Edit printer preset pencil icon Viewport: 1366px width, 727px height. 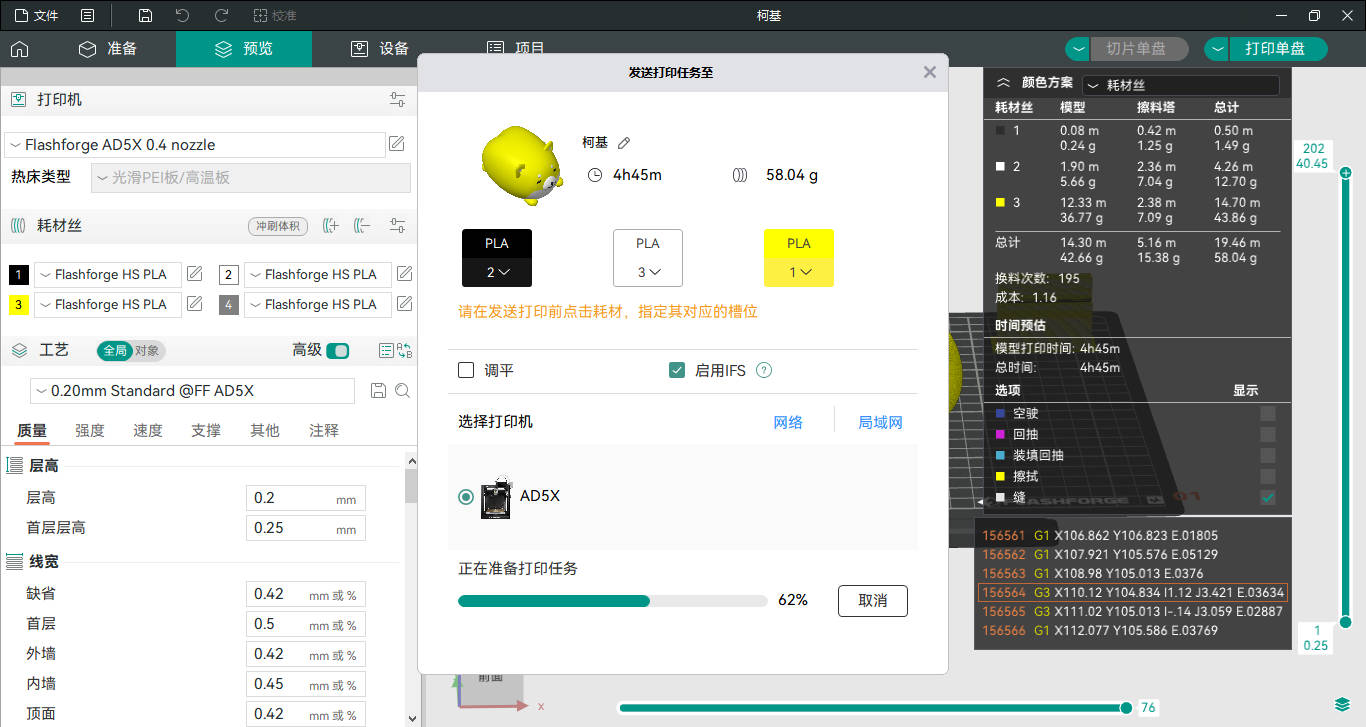pos(397,144)
